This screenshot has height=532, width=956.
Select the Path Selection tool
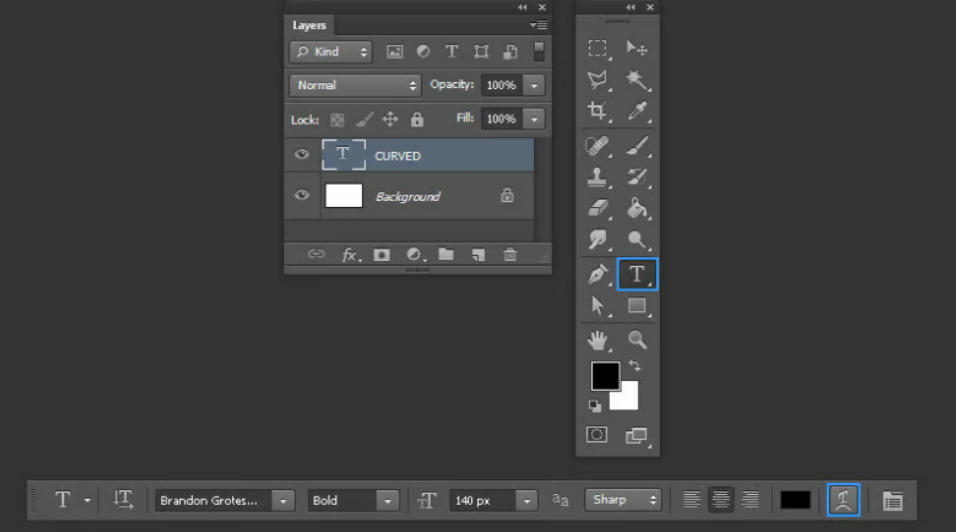pyautogui.click(x=598, y=305)
